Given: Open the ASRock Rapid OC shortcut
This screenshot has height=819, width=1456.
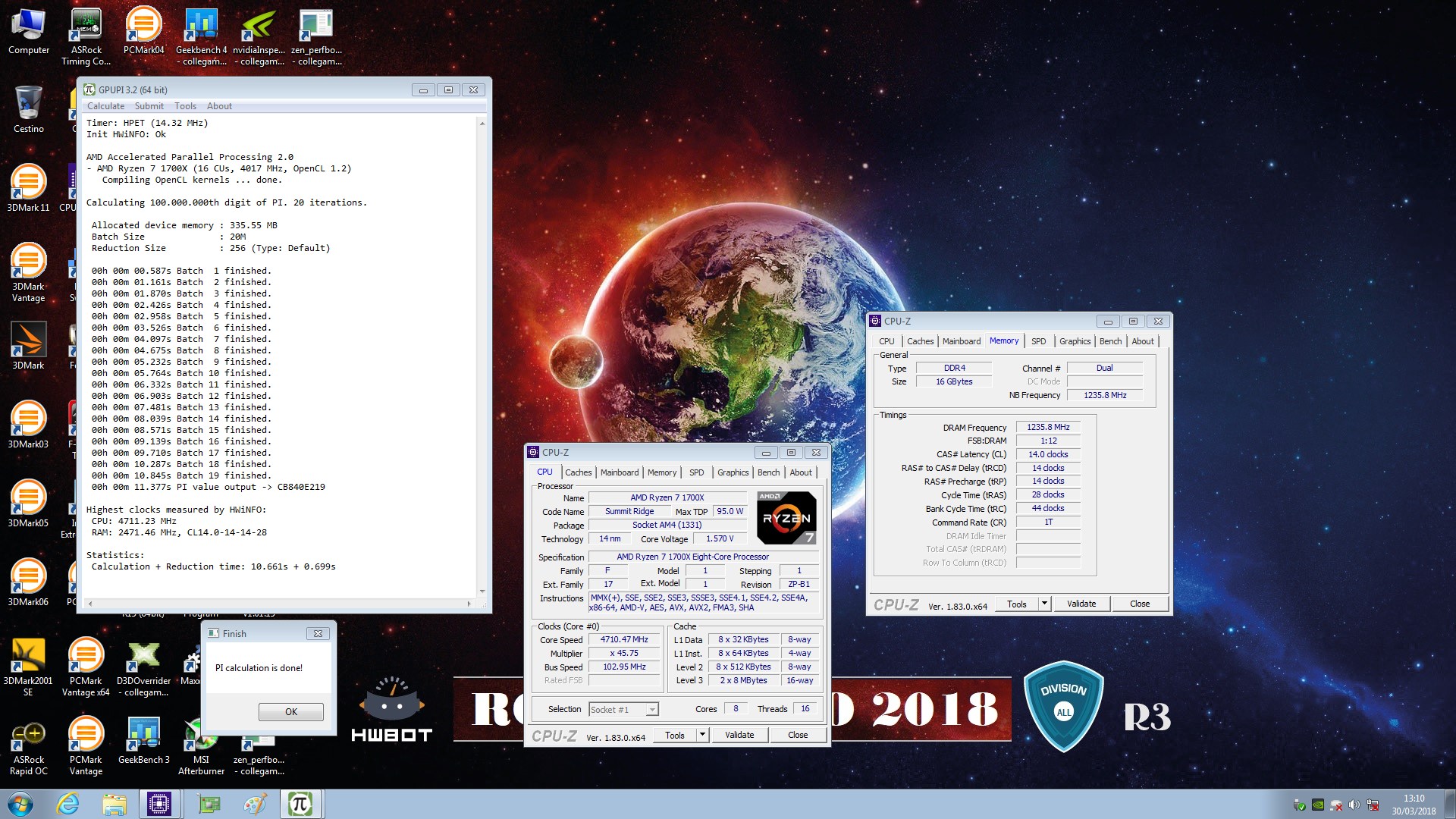Looking at the screenshot, I should coord(29,745).
